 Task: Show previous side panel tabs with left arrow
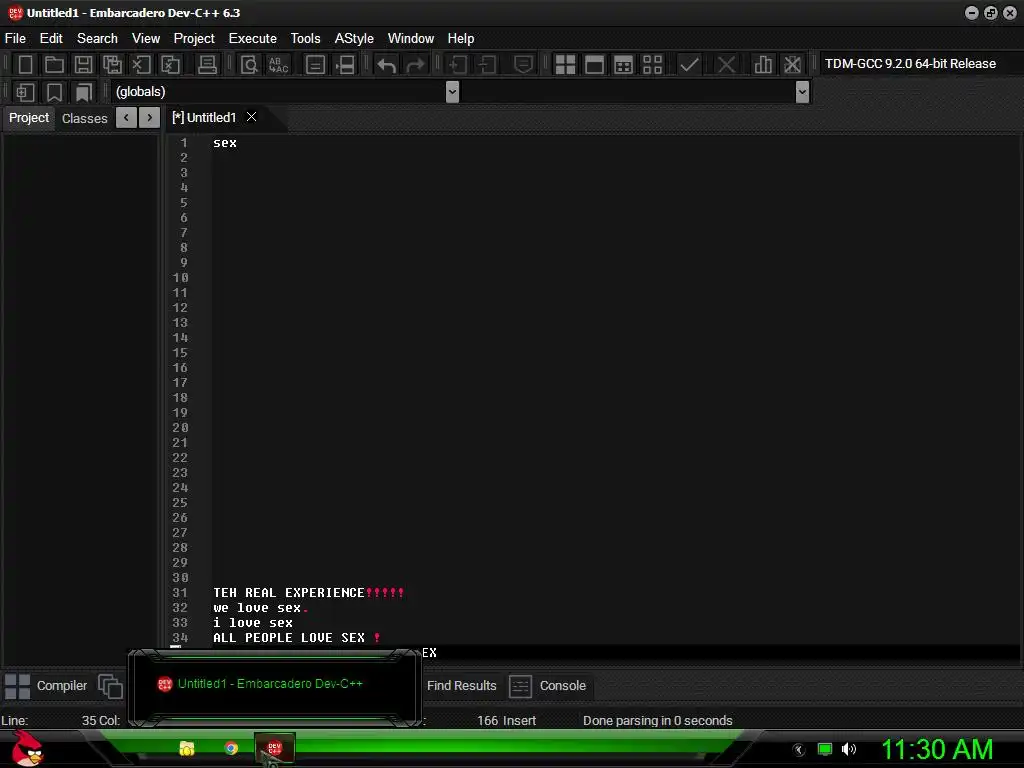pos(126,118)
